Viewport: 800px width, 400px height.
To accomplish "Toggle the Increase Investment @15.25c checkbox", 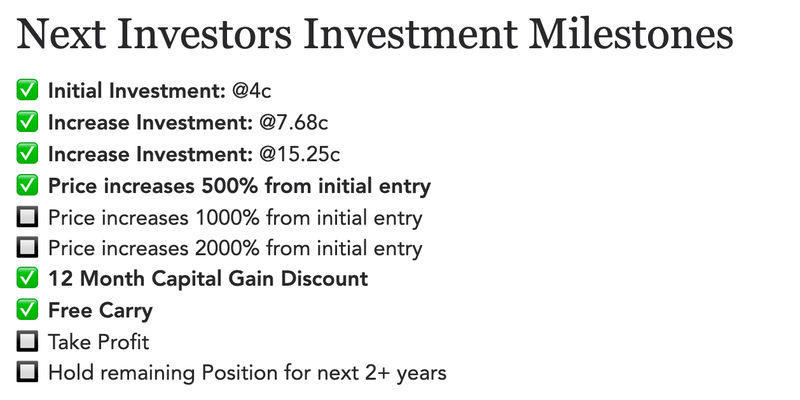I will pos(27,153).
